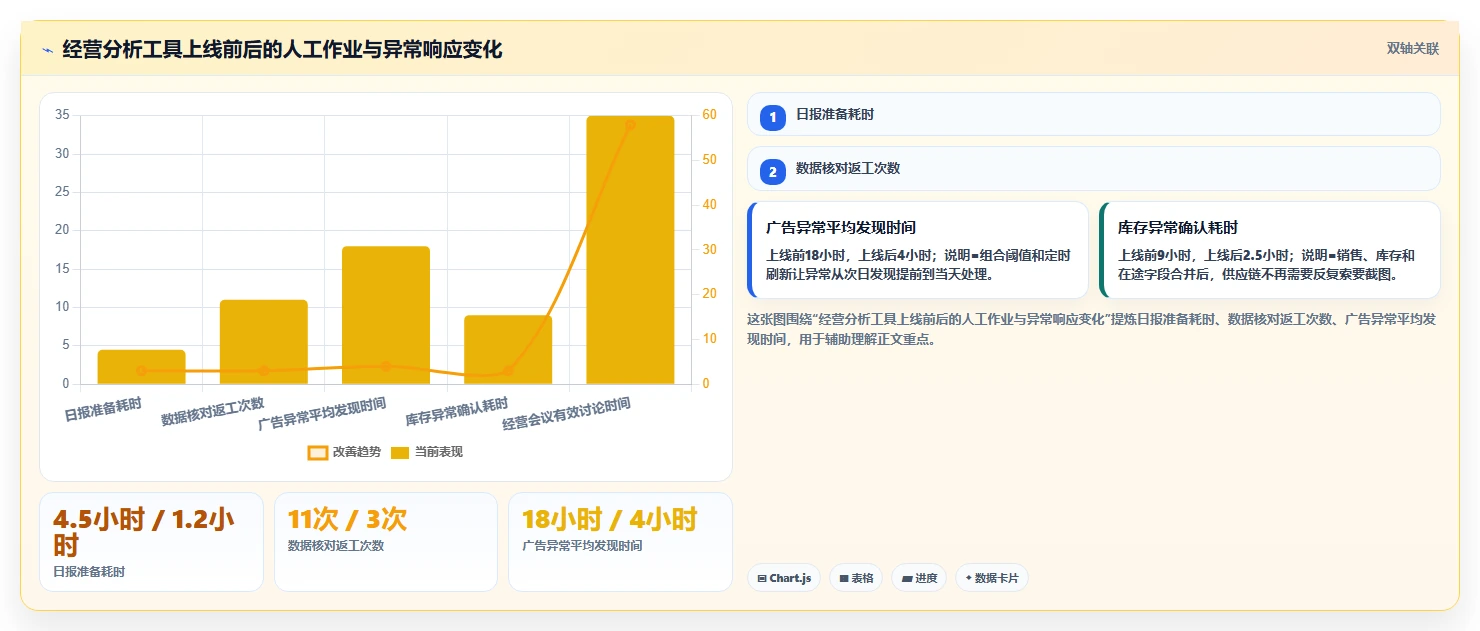The width and height of the screenshot is (1480, 631).
Task: Click the 11次 / 3次 stat card
Action: click(386, 542)
